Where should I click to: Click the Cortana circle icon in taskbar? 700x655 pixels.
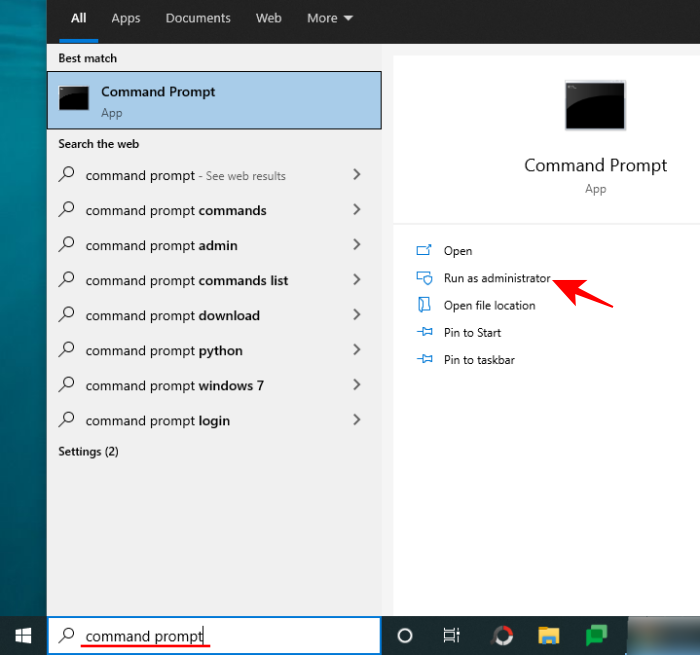click(405, 635)
